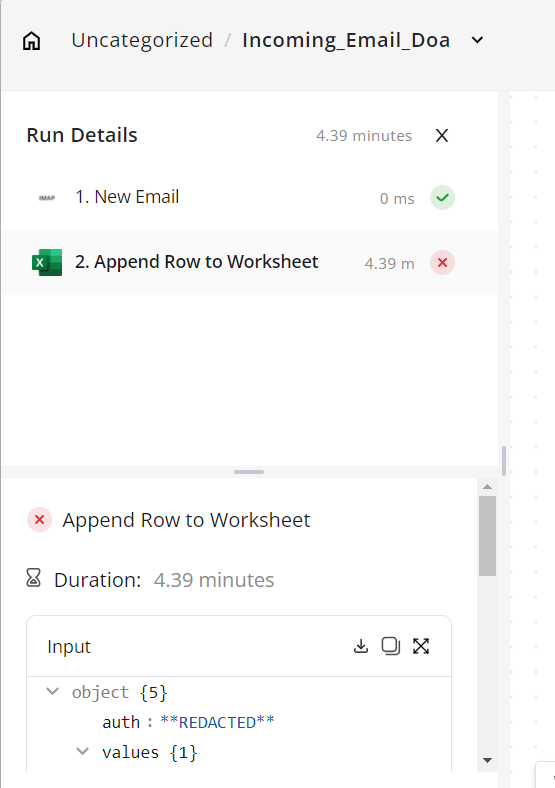Click the green success check icon
The height and width of the screenshot is (788, 555).
coord(442,198)
